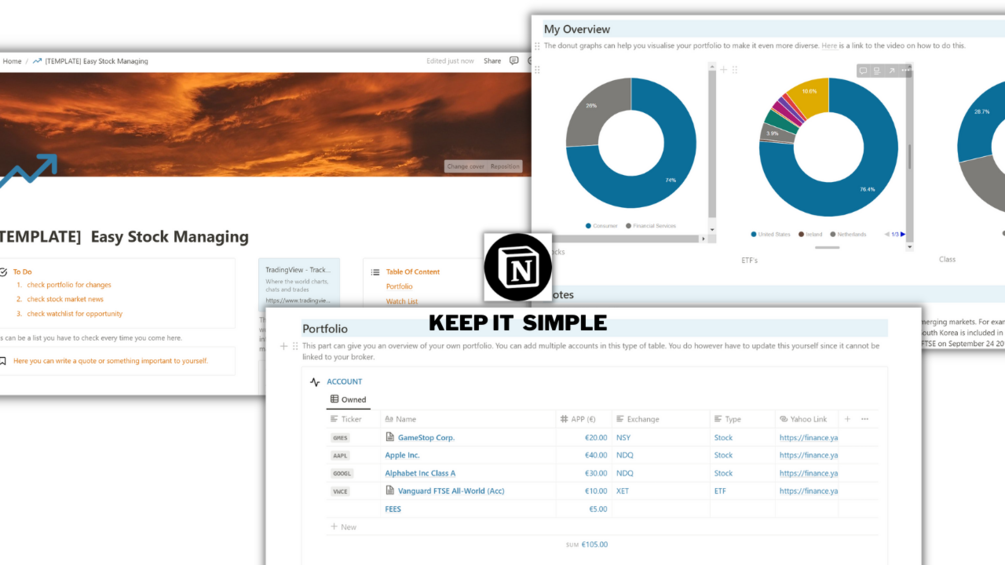1005x565 pixels.
Task: Grab the drag handle beside My Overview description
Action: [x=537, y=46]
